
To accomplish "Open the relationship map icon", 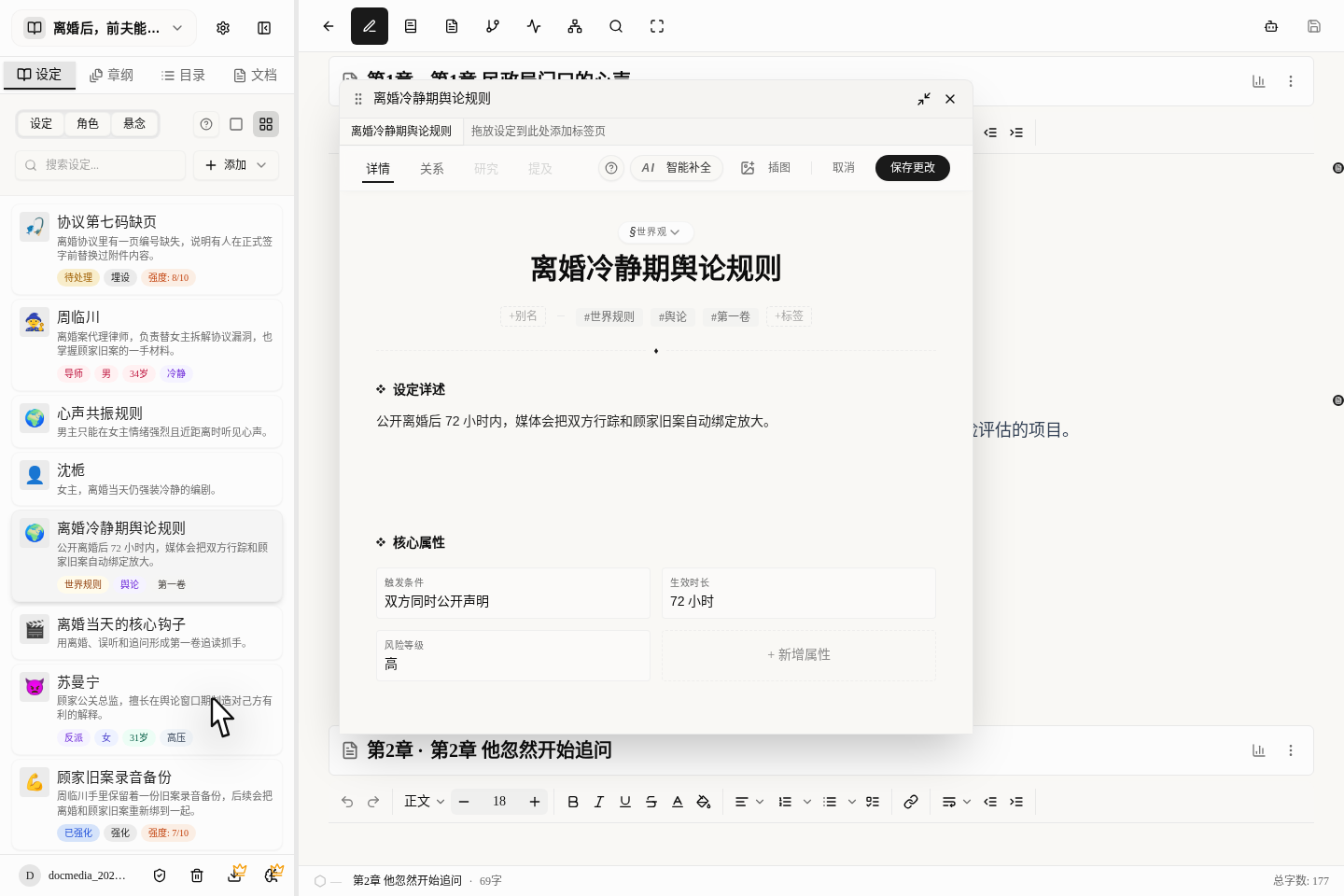I will click(575, 26).
